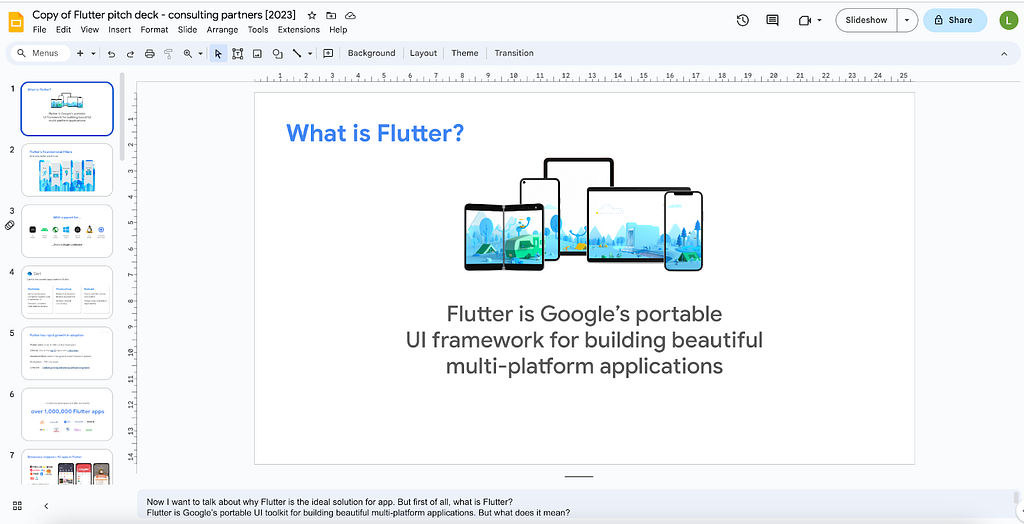
Task: View cloud save status icon
Action: pyautogui.click(x=350, y=15)
